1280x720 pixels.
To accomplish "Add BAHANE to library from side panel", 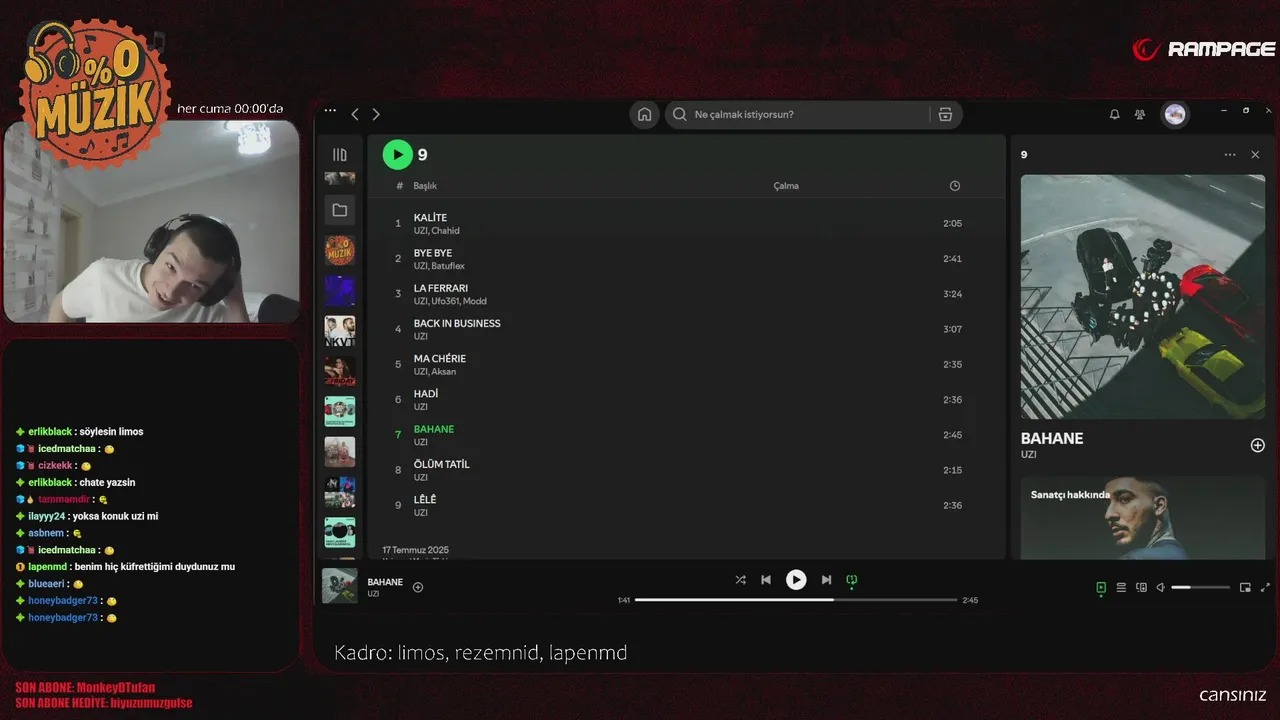I will pyautogui.click(x=1258, y=445).
